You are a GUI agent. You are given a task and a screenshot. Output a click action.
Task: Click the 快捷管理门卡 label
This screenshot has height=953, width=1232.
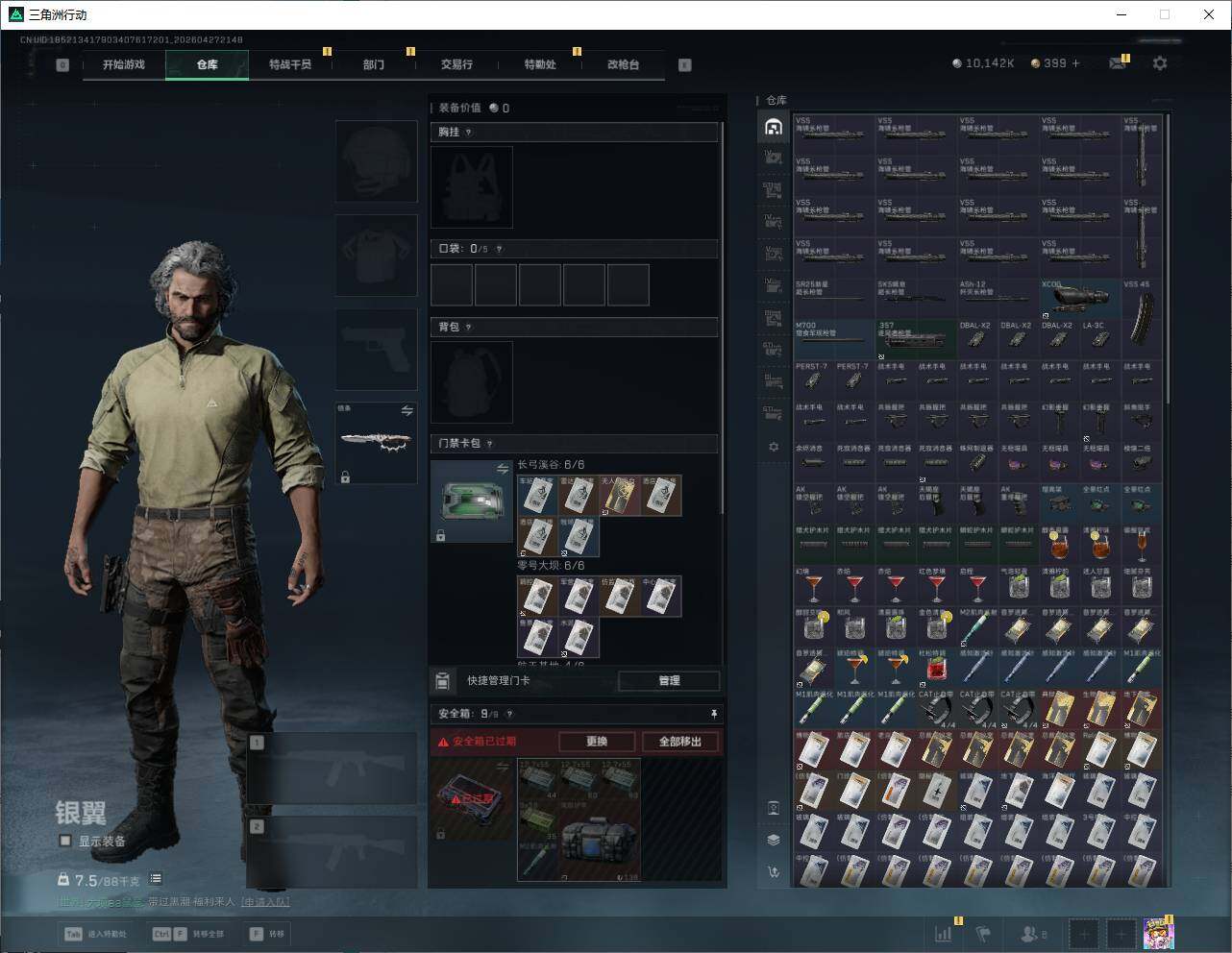point(498,680)
